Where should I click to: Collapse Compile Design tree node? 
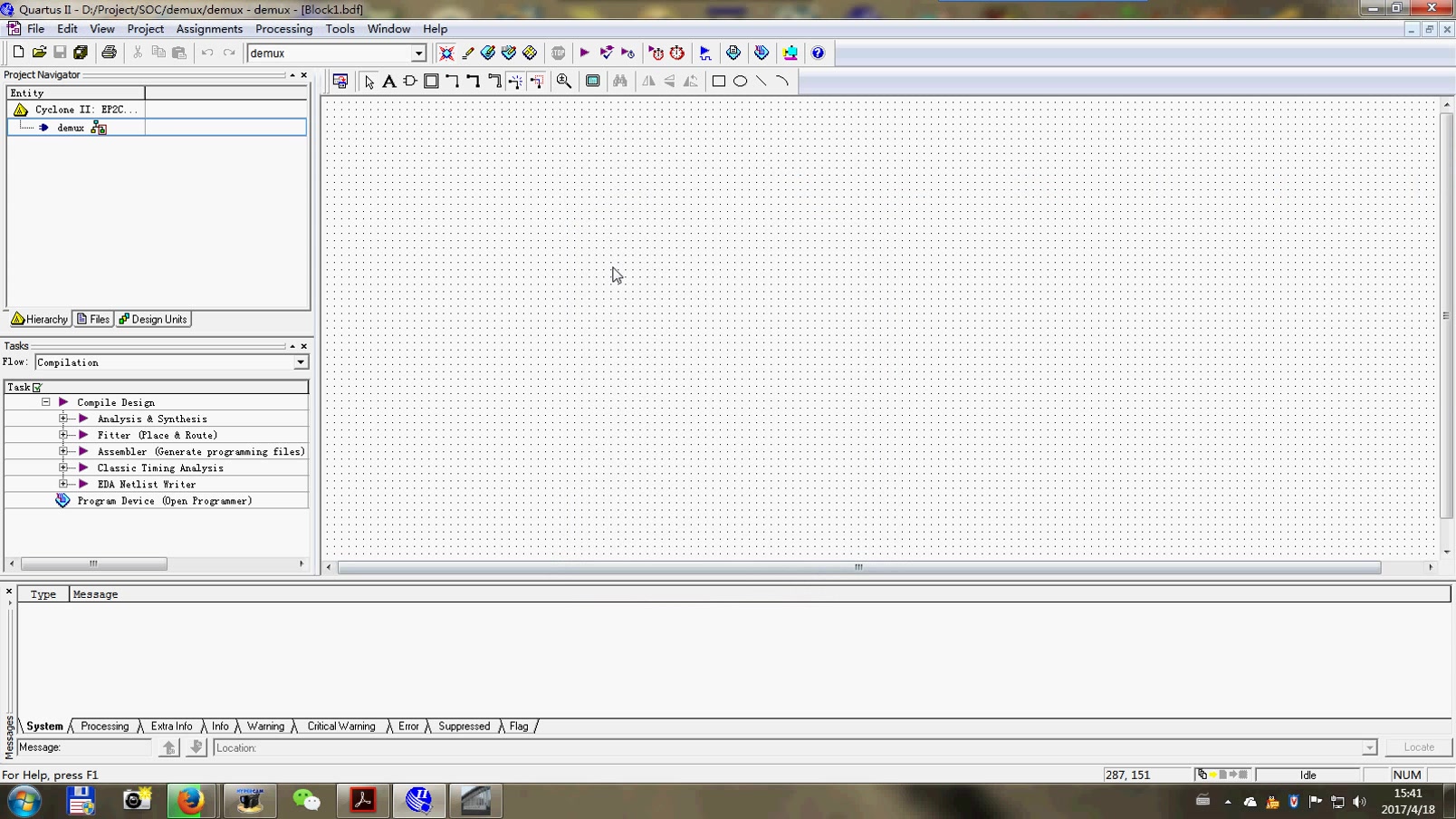(x=45, y=402)
